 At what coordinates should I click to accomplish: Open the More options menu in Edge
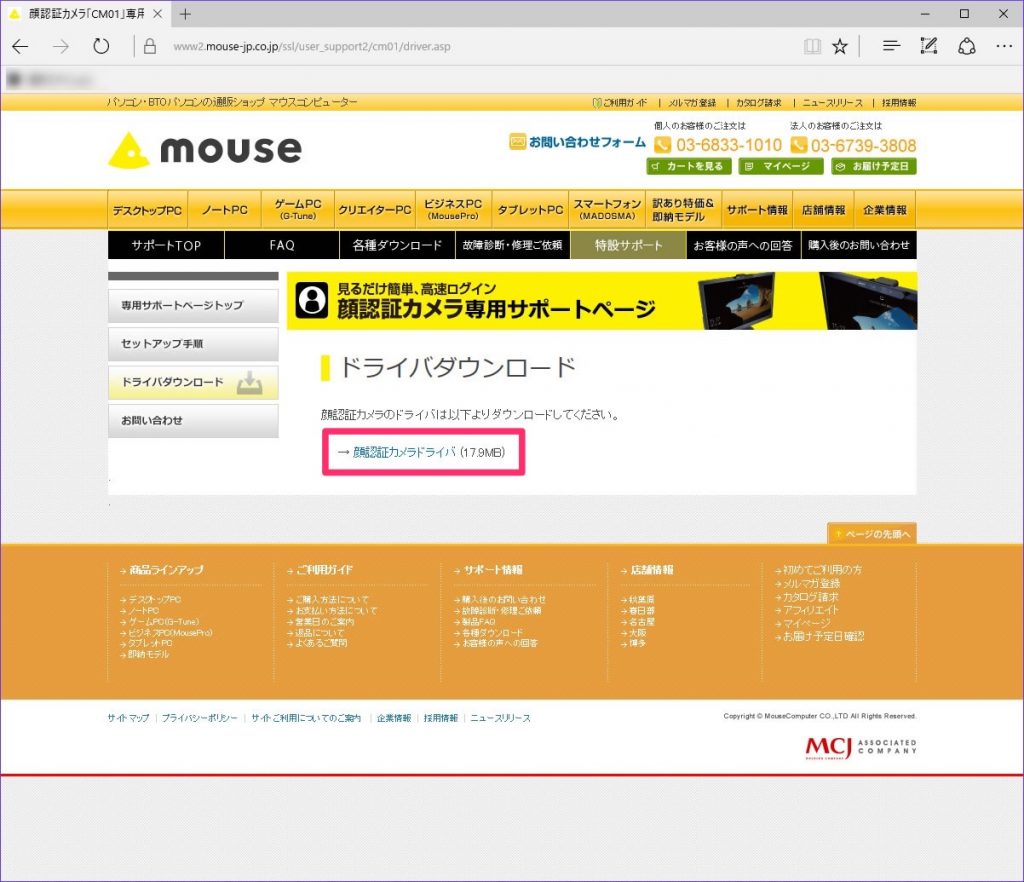point(1003,45)
